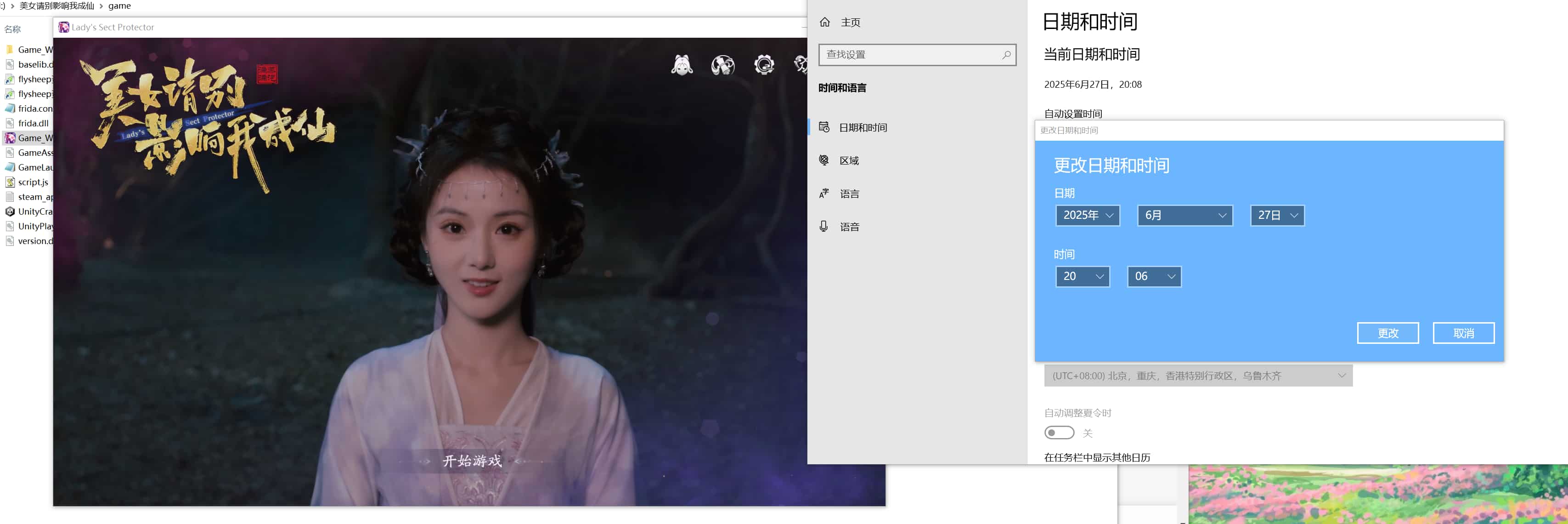1568x524 pixels.
Task: Toggle the 自动调整夏令时 switch
Action: [1059, 433]
